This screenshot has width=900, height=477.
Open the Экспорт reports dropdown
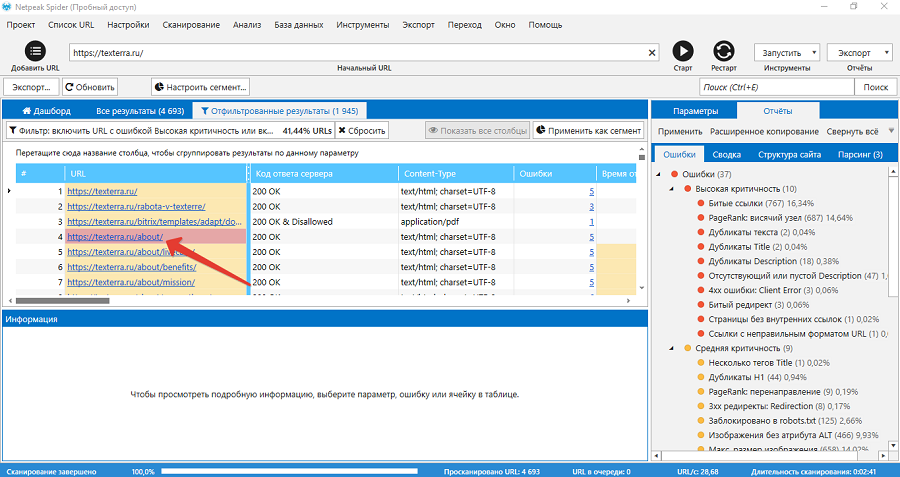[x=859, y=53]
